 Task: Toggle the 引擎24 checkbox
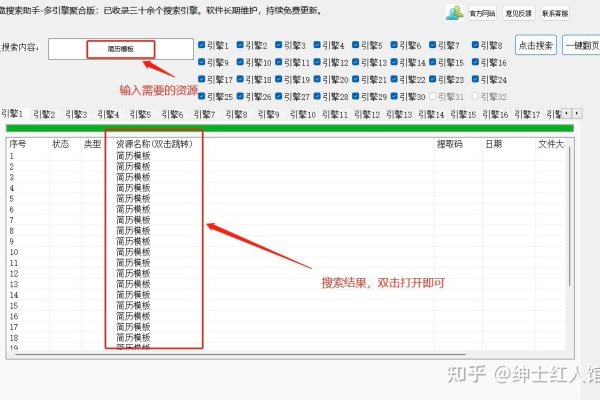[x=475, y=79]
